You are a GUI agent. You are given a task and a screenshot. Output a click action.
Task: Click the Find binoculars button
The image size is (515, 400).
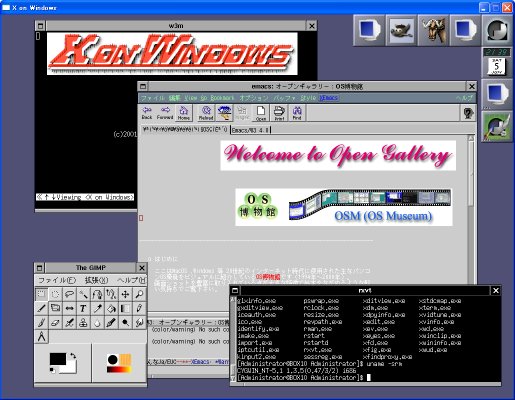click(297, 113)
